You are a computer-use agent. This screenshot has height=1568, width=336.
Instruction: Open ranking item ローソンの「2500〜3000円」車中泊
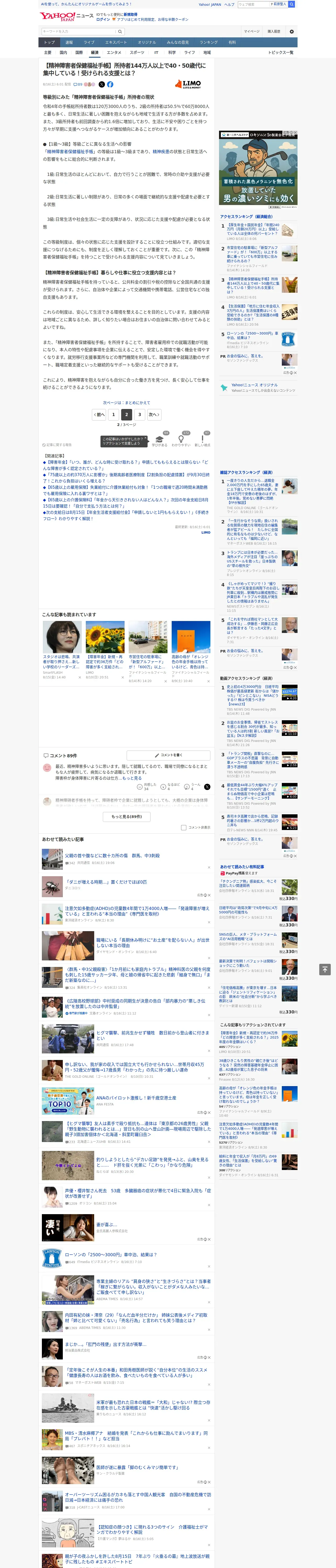(x=253, y=335)
